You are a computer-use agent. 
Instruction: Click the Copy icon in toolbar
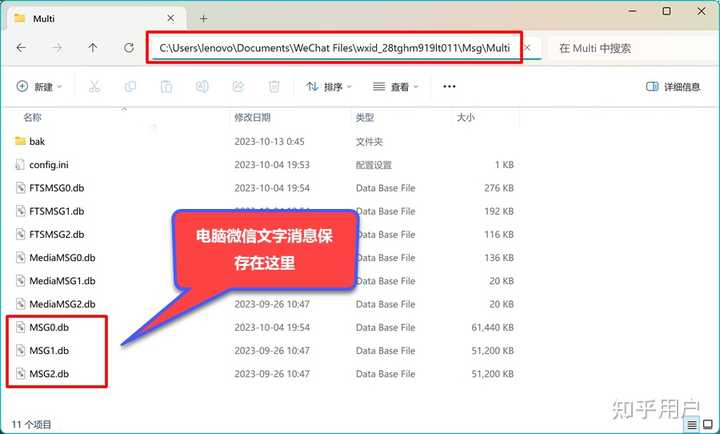click(x=130, y=86)
